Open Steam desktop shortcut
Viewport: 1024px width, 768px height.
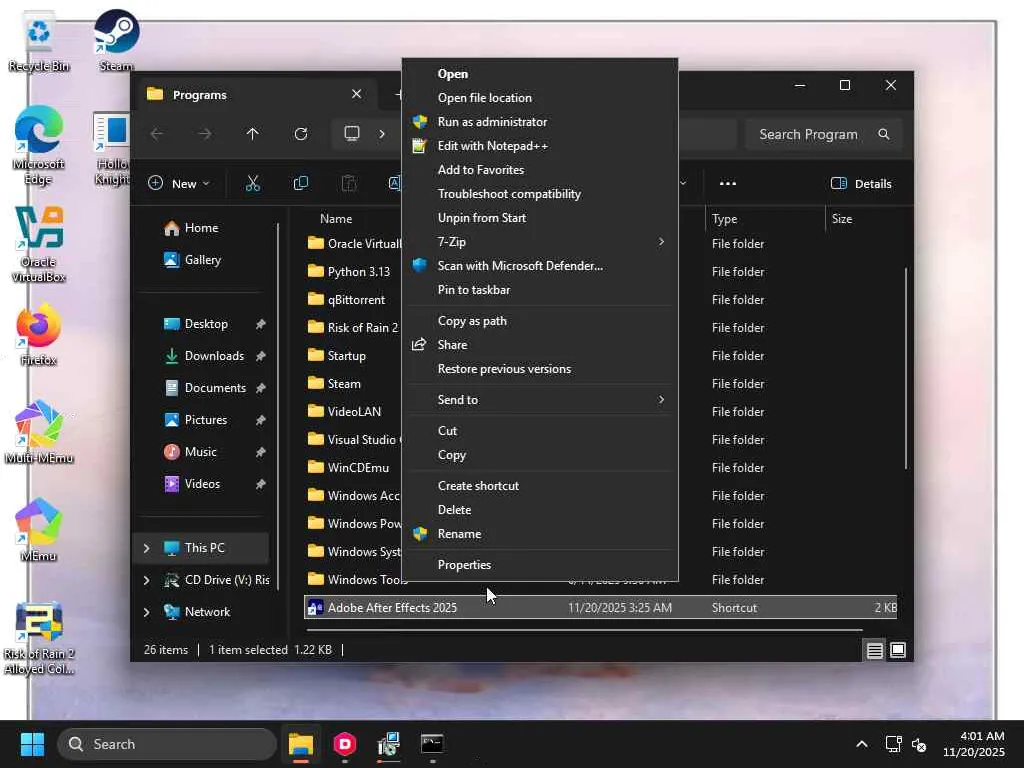pos(116,39)
